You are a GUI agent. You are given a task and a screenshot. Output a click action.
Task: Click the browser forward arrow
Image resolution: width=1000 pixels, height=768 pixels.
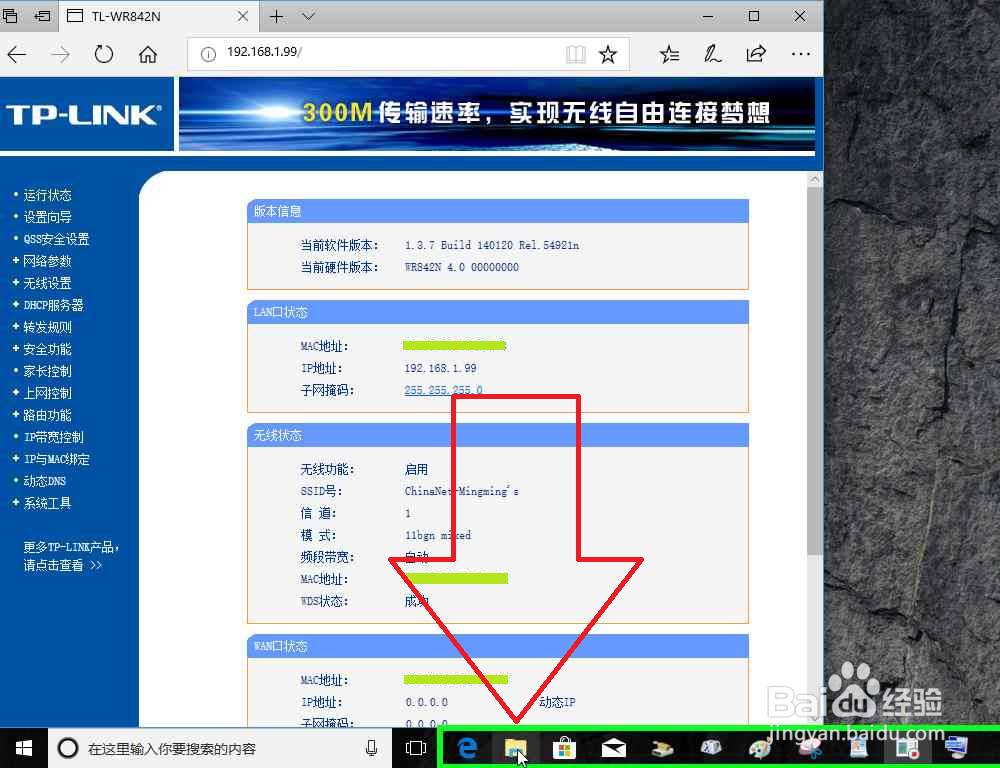coord(61,55)
